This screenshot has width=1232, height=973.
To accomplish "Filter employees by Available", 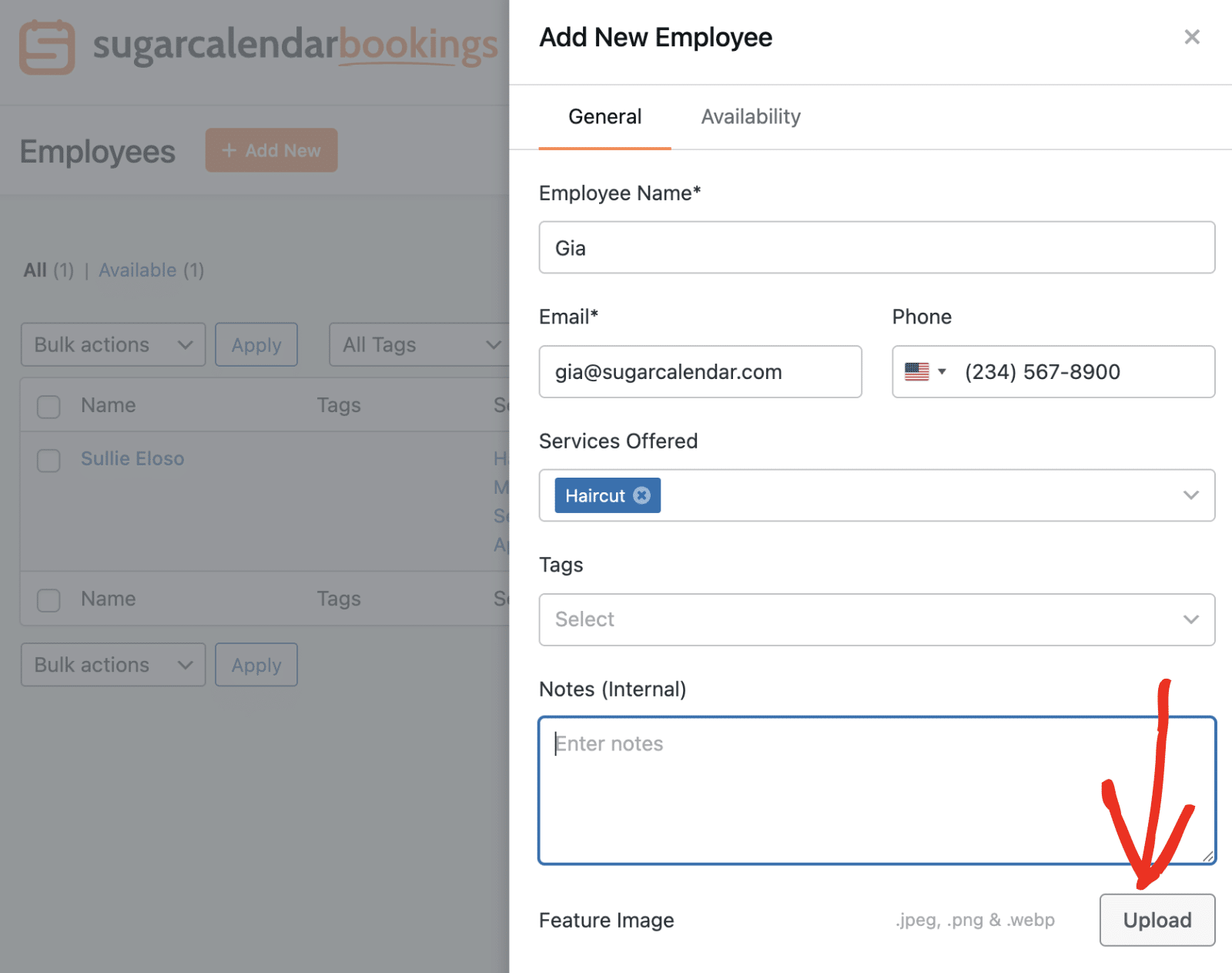I will click(x=138, y=270).
